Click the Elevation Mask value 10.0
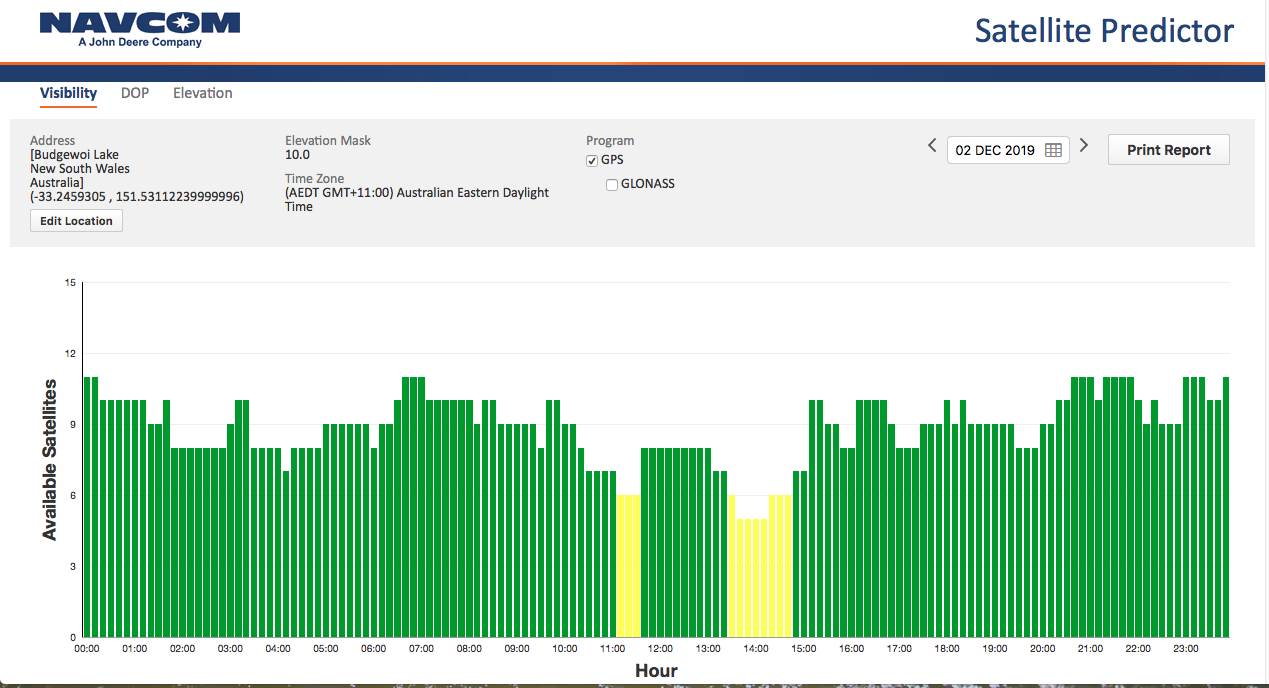 tap(297, 155)
